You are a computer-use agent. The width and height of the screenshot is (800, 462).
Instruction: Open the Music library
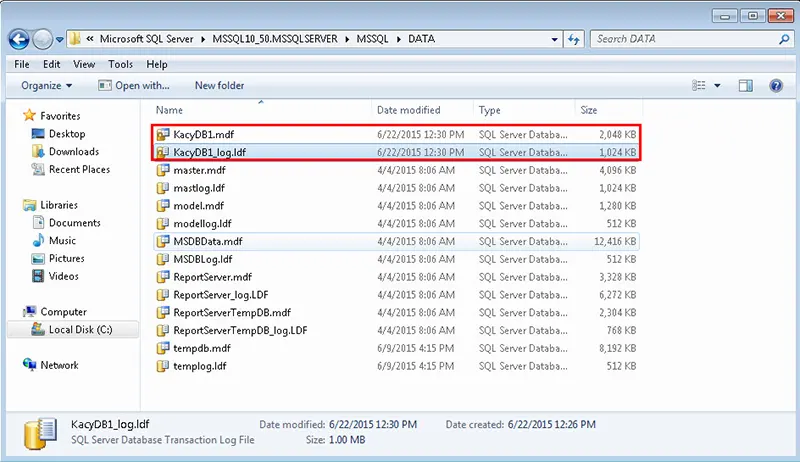tap(62, 241)
